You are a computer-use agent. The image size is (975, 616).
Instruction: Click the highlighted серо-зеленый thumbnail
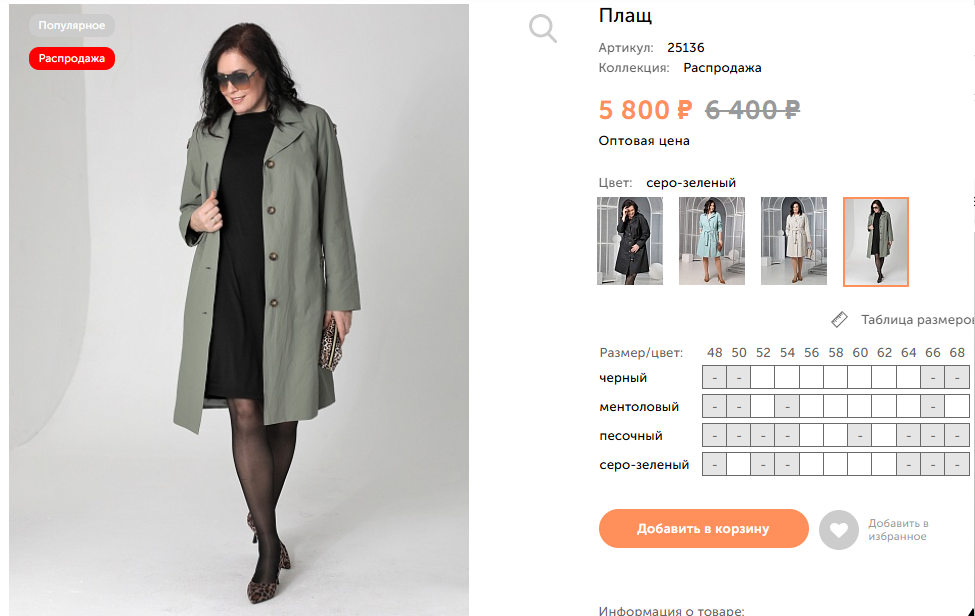pos(875,242)
